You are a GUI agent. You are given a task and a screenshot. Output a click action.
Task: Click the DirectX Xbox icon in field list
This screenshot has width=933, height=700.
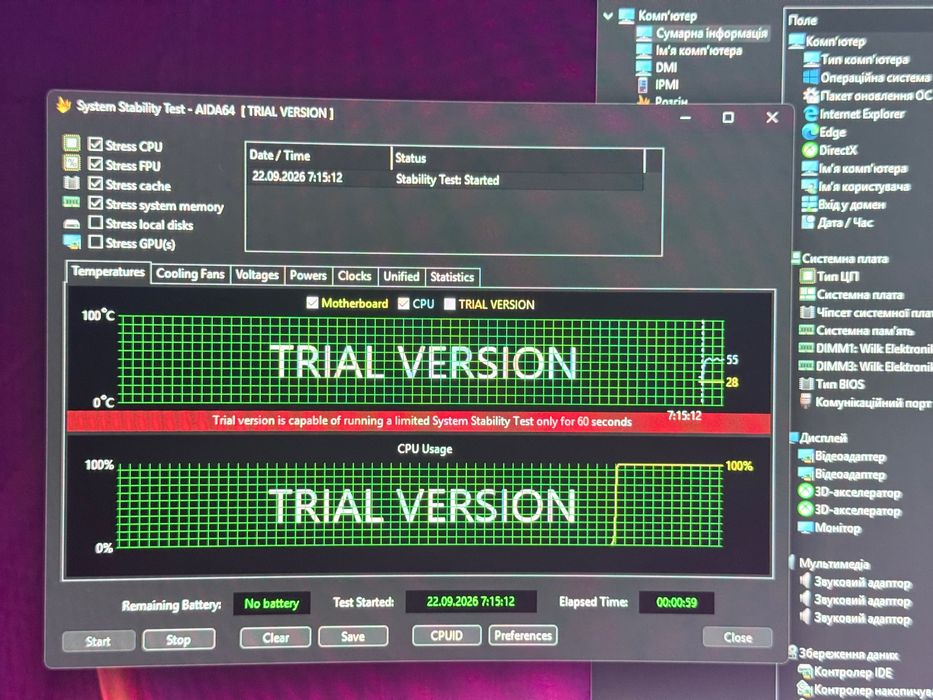(809, 149)
